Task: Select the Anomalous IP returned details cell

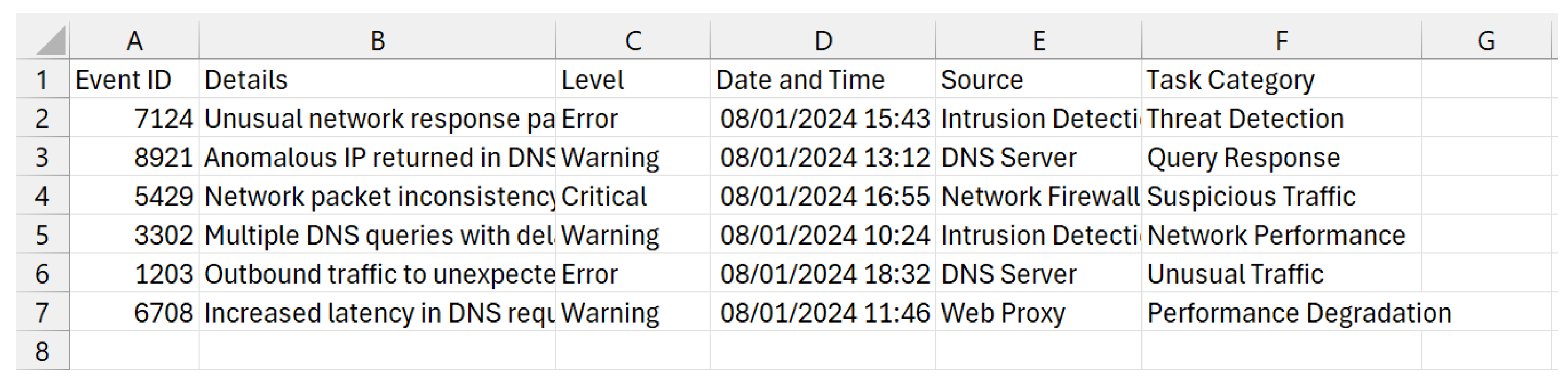Action: [x=378, y=158]
